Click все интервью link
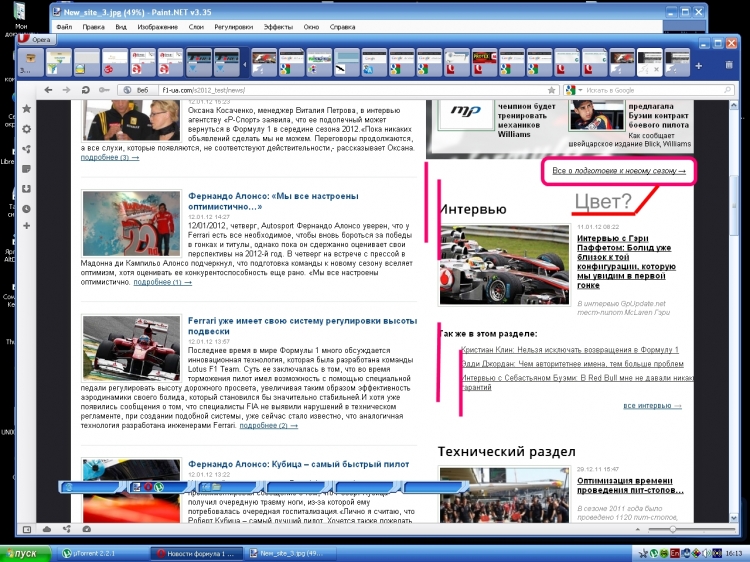750x562 pixels. tap(652, 406)
